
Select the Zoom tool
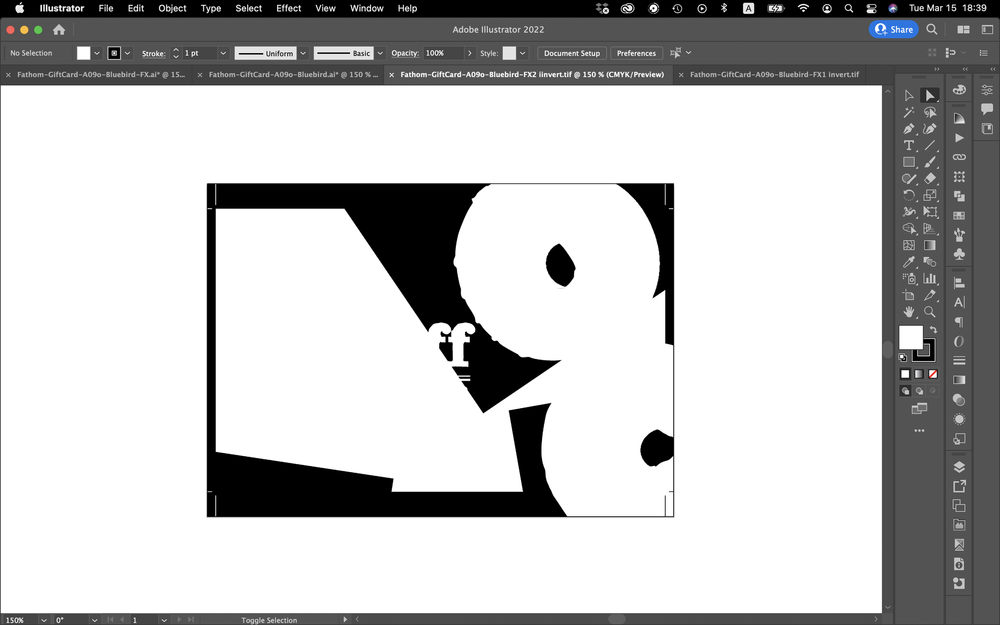[x=930, y=312]
